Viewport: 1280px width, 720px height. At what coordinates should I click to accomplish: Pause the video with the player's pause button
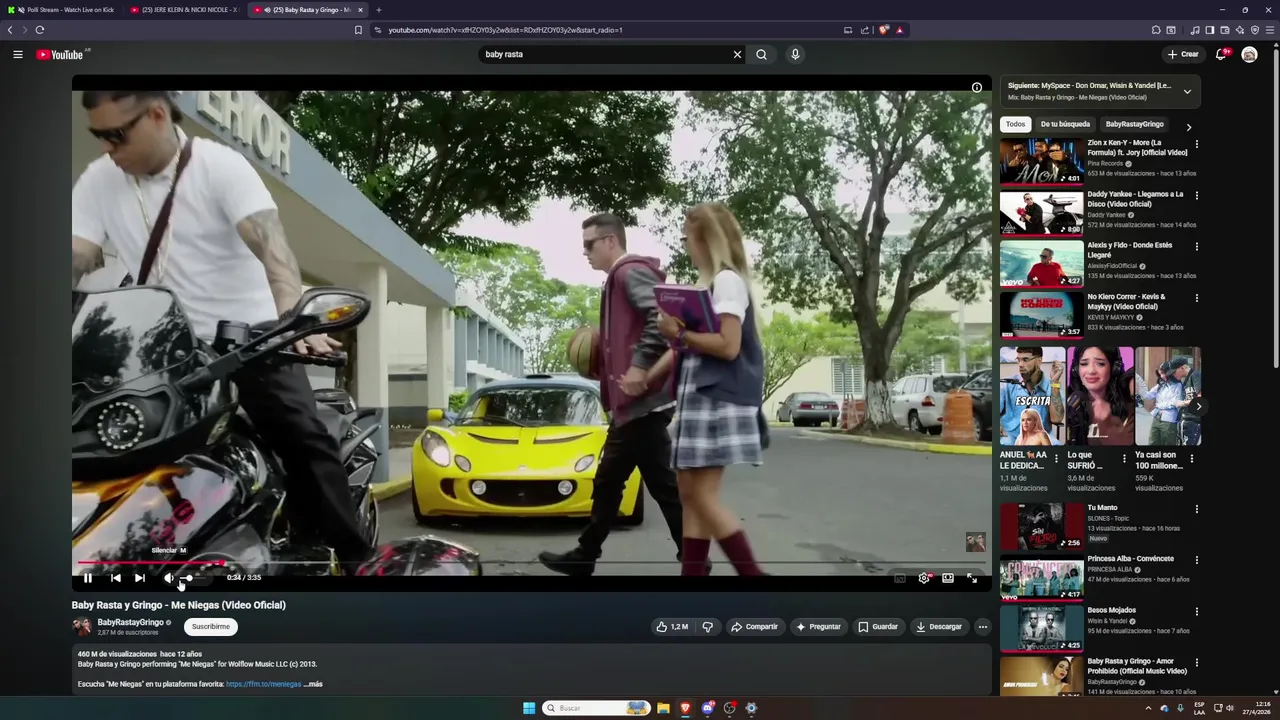(x=88, y=578)
